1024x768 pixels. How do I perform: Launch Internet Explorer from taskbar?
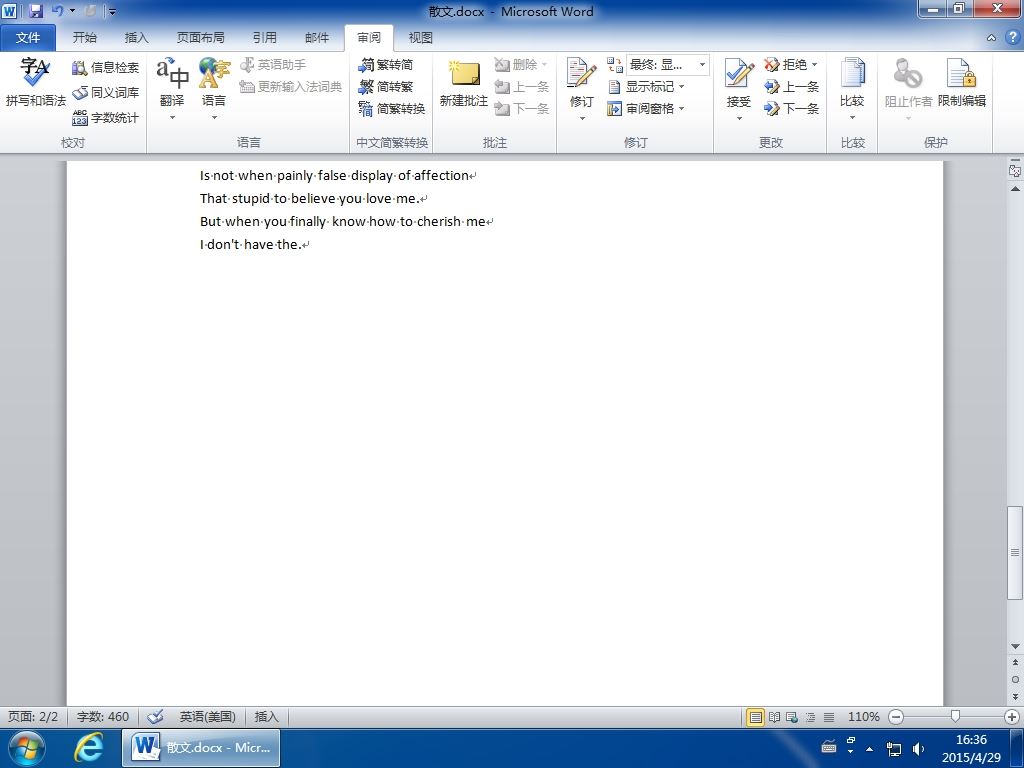click(x=88, y=748)
